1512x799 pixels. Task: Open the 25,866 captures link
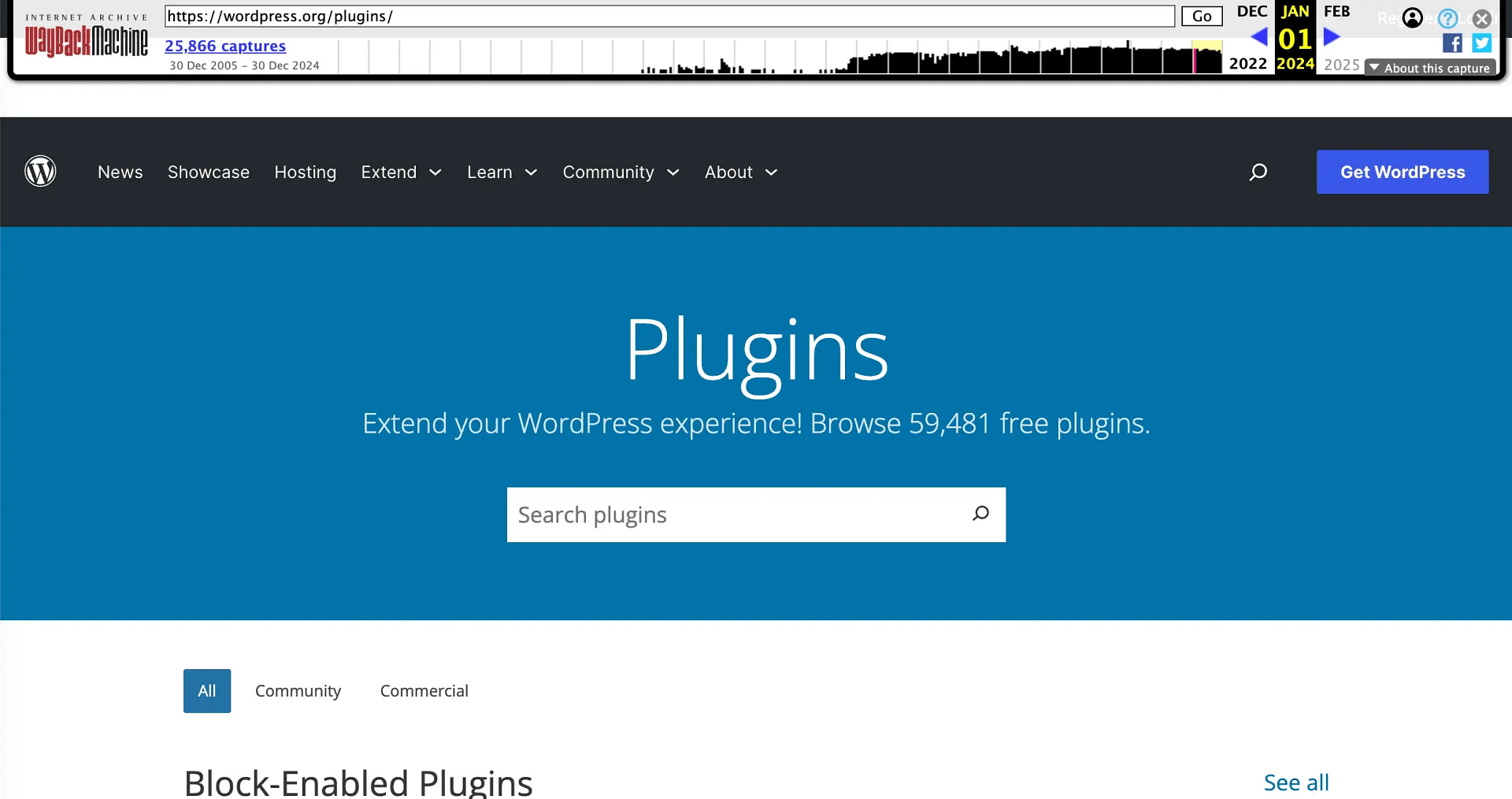tap(225, 46)
